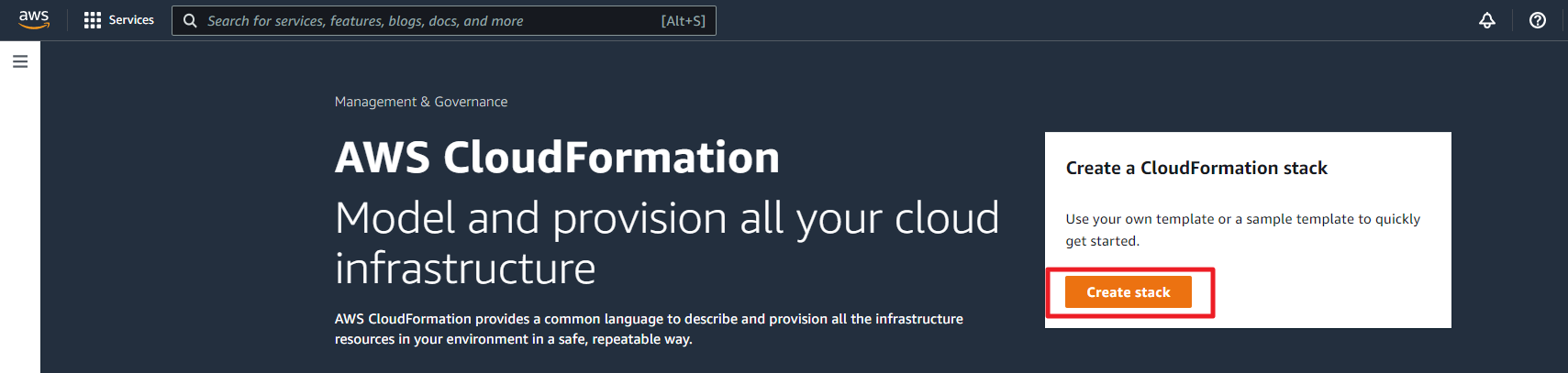Click the CloudFormation common language description paragraph
The height and width of the screenshot is (373, 1568).
[649, 328]
